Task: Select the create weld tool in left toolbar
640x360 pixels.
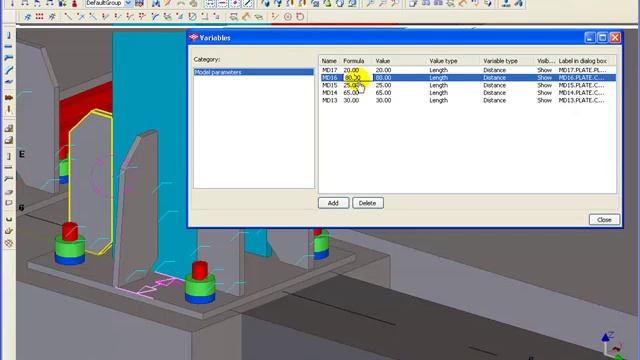Action: pos(9,109)
